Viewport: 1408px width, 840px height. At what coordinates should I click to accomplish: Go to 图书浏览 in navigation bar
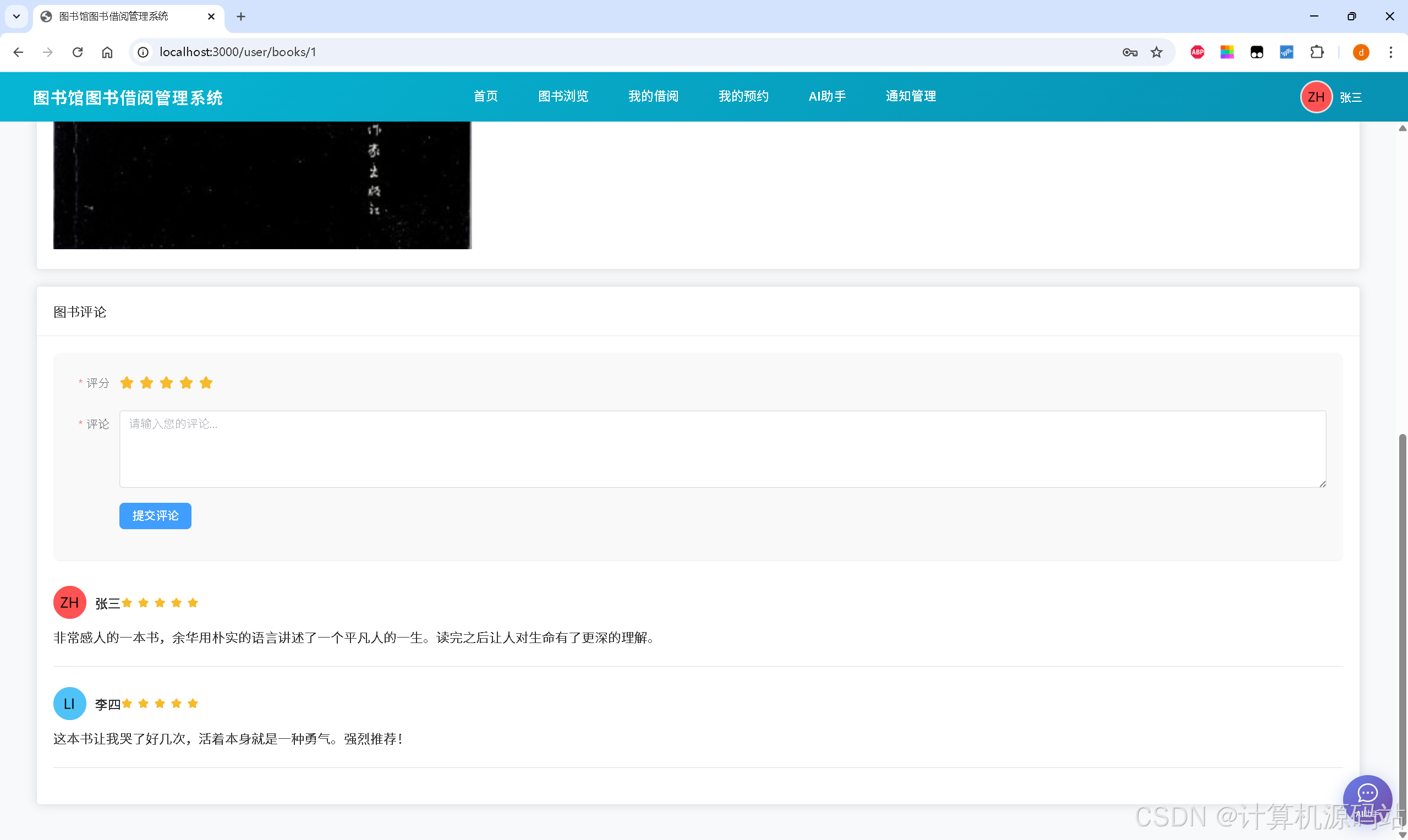coord(563,96)
